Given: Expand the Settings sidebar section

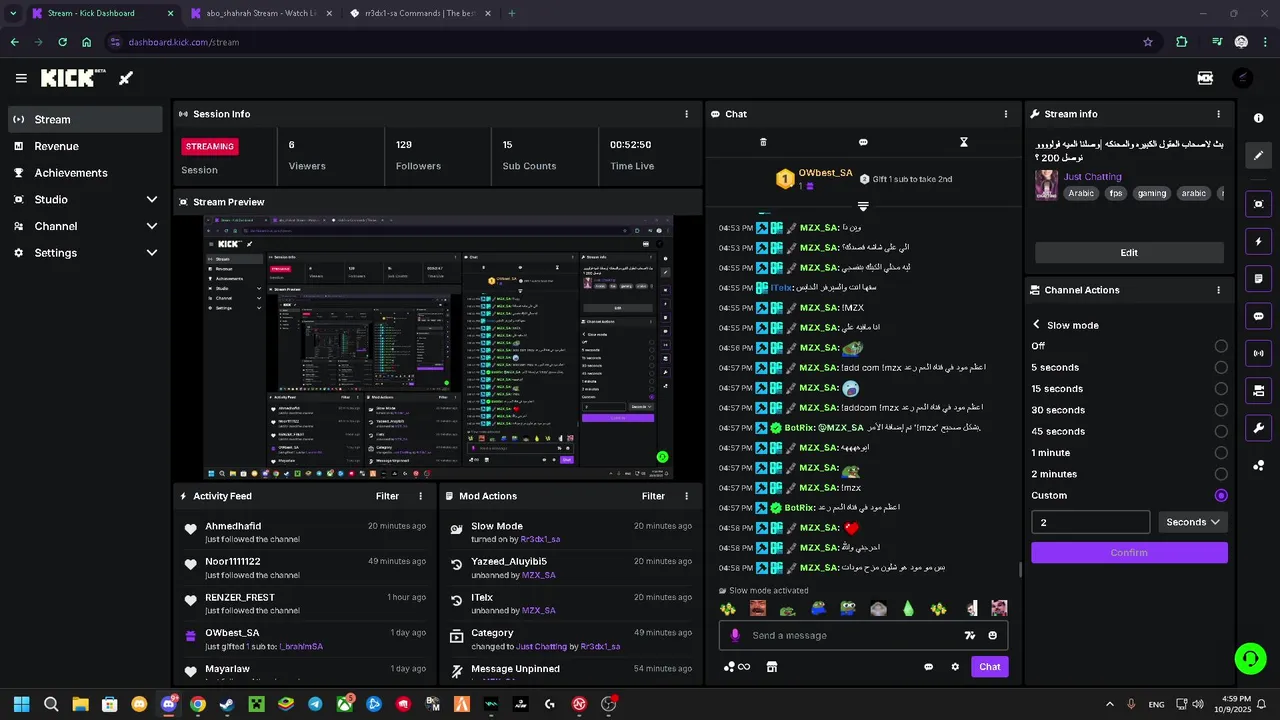Looking at the screenshot, I should [x=85, y=253].
